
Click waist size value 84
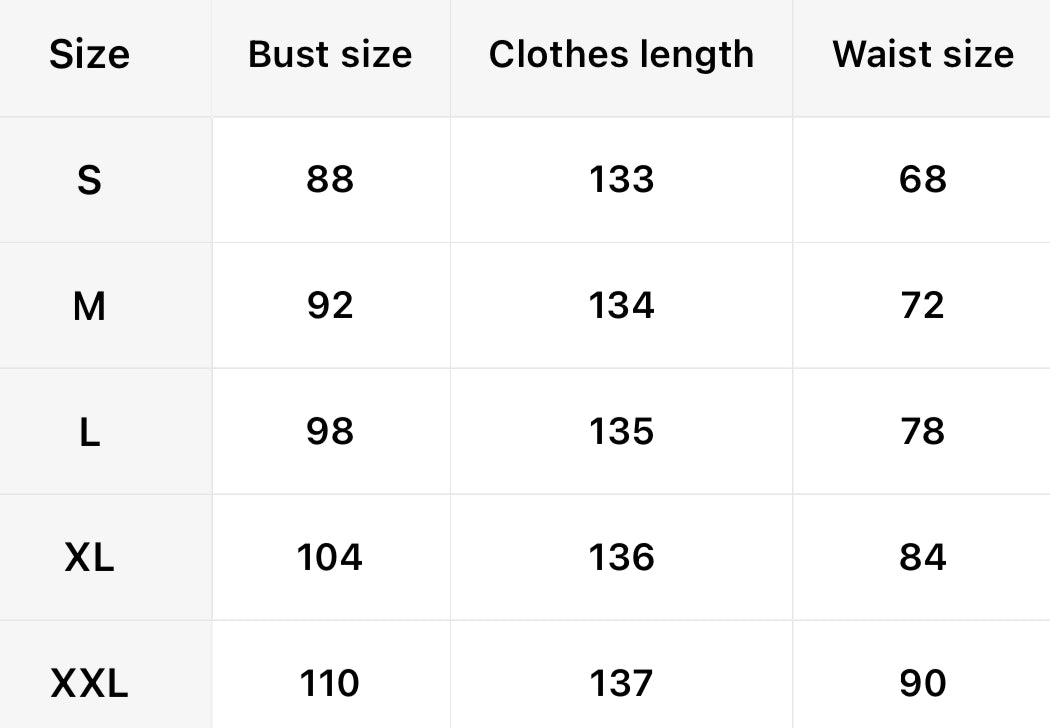coord(922,557)
